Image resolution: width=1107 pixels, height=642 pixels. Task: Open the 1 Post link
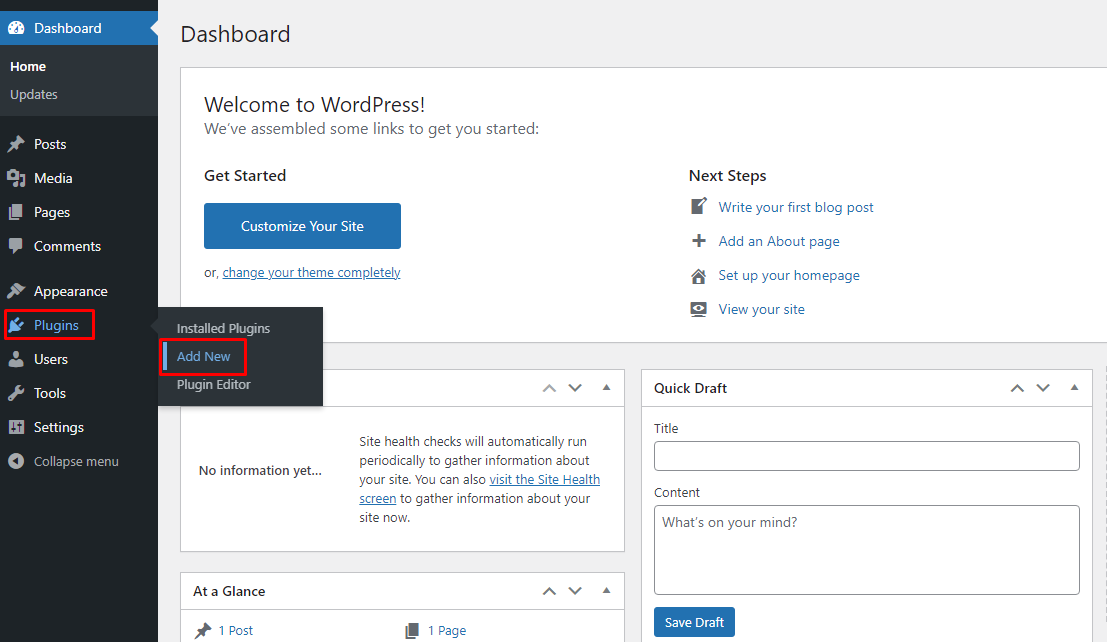coord(235,631)
